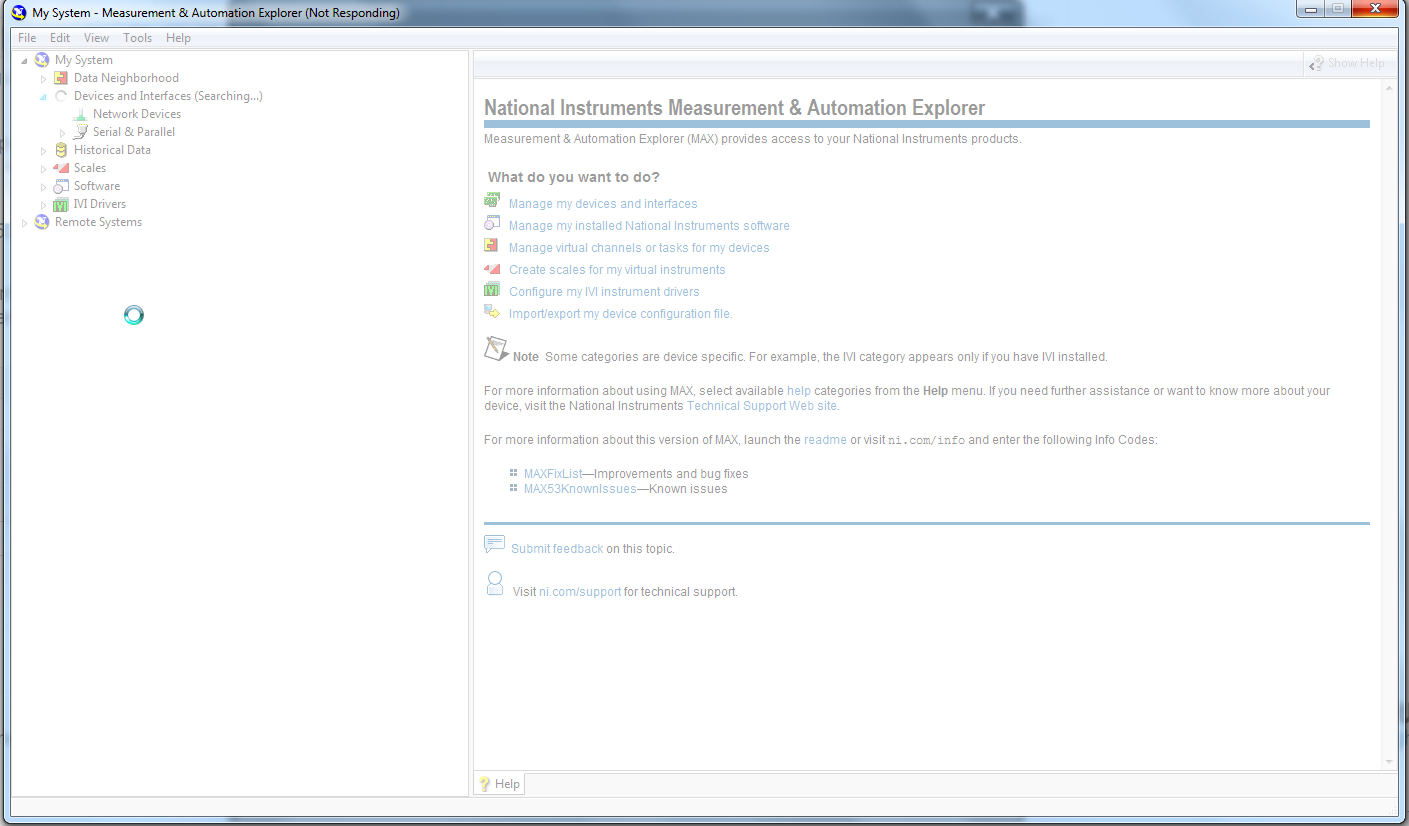The image size is (1409, 826).
Task: Open the View menu
Action: (x=96, y=38)
